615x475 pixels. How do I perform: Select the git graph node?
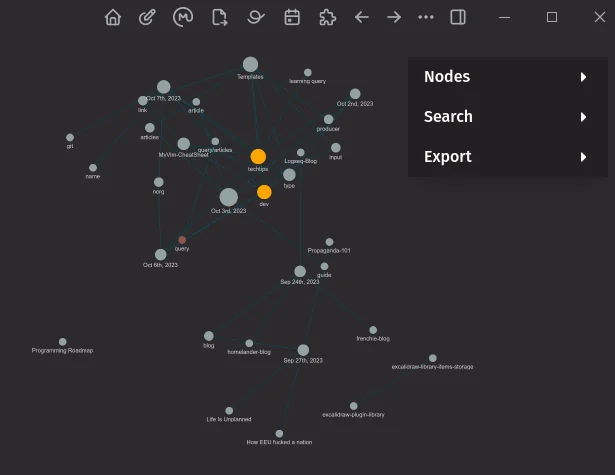point(70,137)
